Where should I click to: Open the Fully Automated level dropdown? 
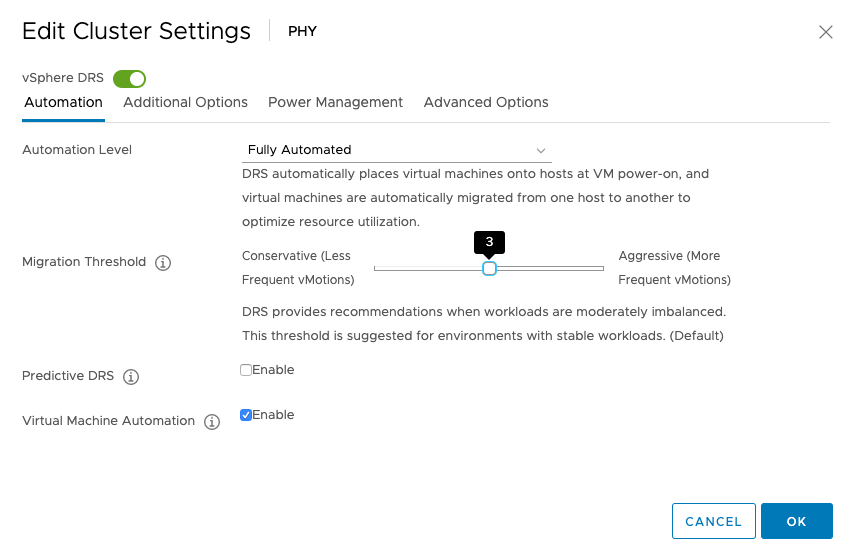396,150
